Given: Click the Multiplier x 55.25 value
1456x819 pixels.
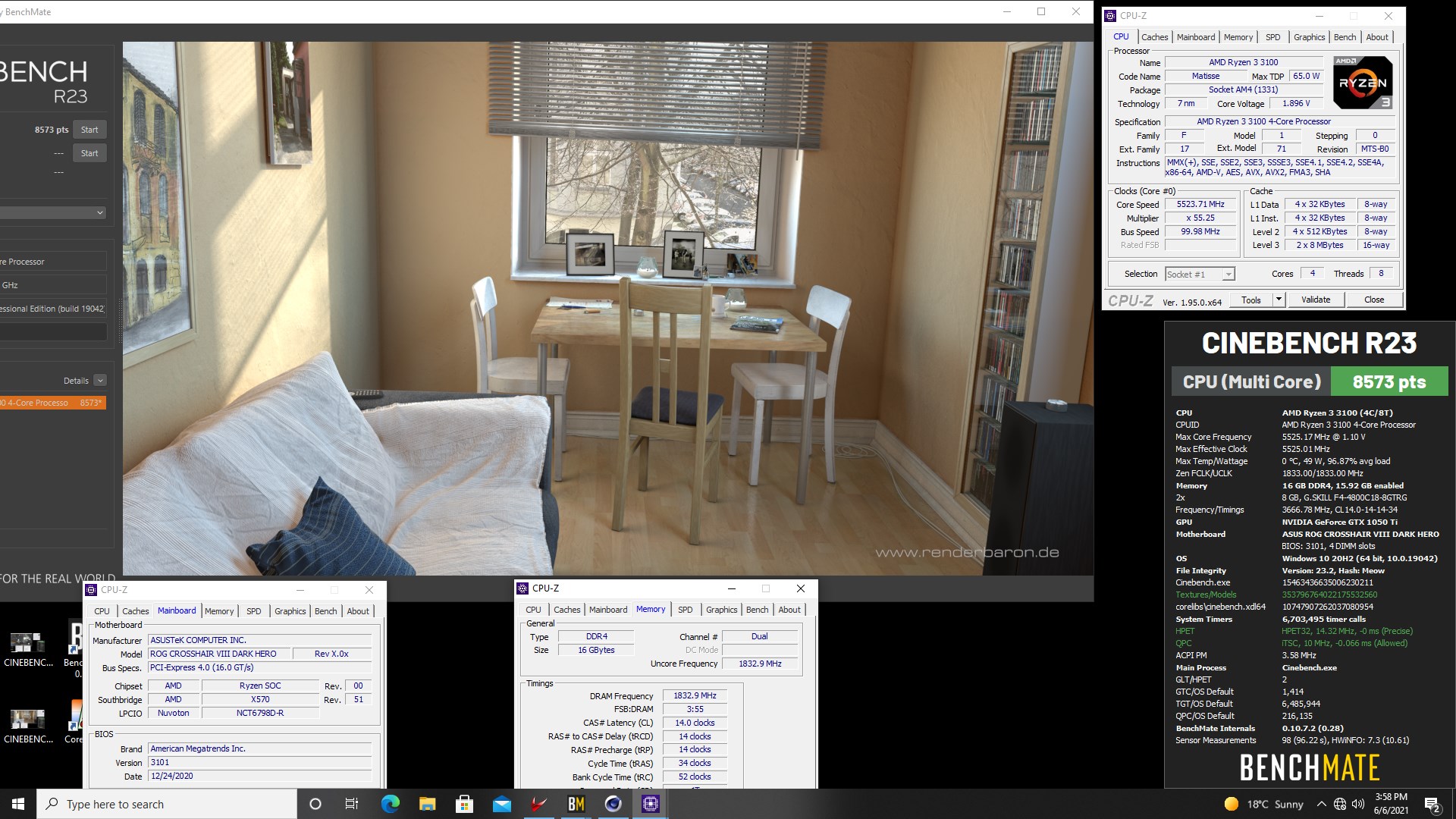Looking at the screenshot, I should 1200,218.
